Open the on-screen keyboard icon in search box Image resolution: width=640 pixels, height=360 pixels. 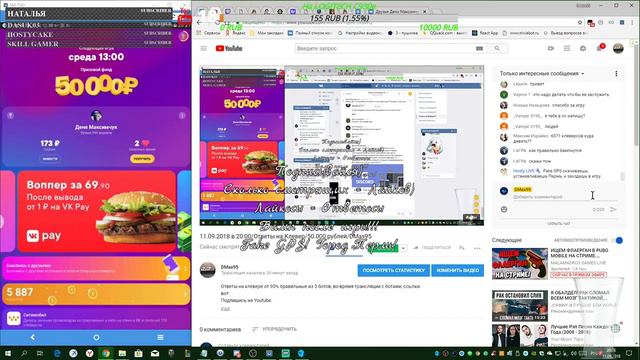point(480,49)
